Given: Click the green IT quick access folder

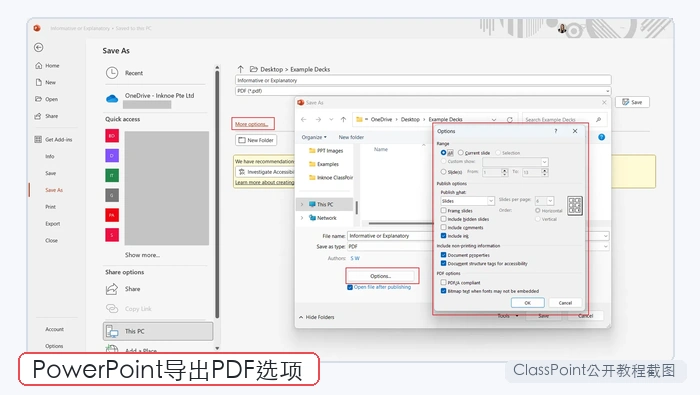Looking at the screenshot, I should click(x=112, y=175).
